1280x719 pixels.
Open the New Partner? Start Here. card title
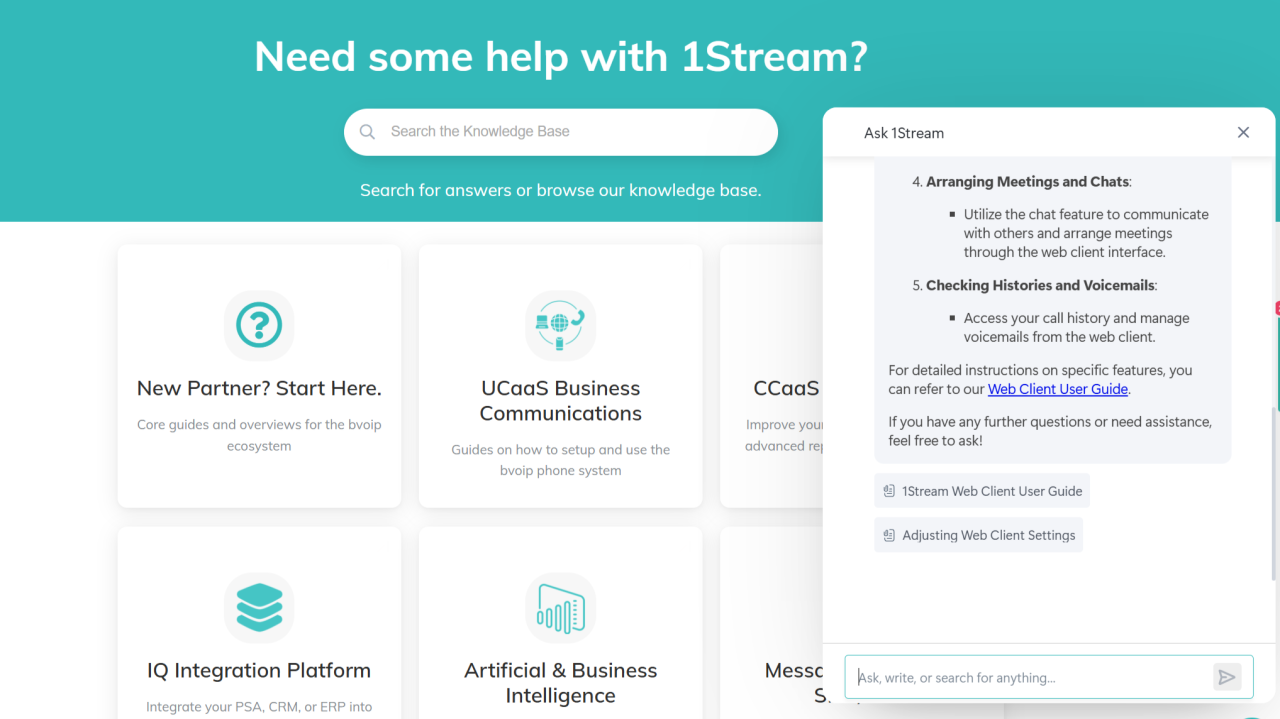pyautogui.click(x=259, y=388)
